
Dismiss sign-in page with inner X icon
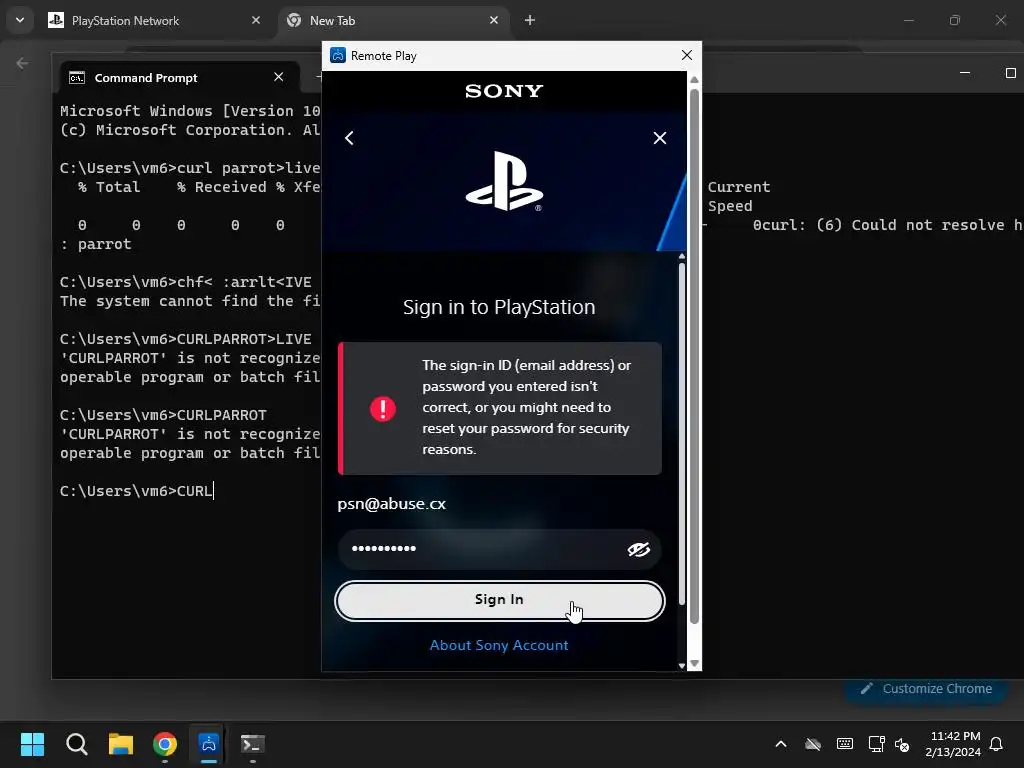tap(660, 138)
